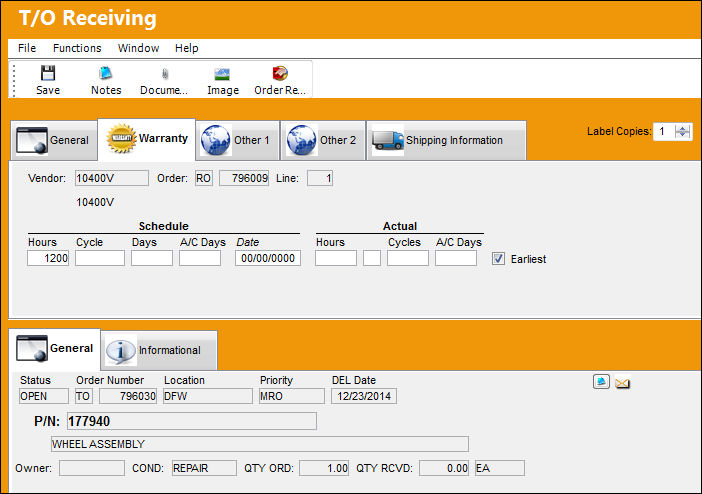Click the Schedule Date field
This screenshot has width=702, height=494.
(x=268, y=258)
